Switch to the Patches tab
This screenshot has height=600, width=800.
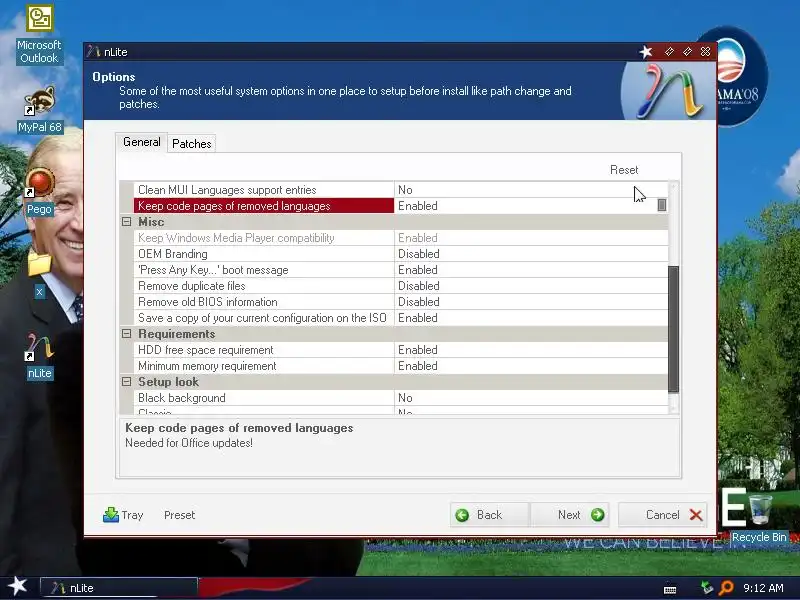(191, 144)
